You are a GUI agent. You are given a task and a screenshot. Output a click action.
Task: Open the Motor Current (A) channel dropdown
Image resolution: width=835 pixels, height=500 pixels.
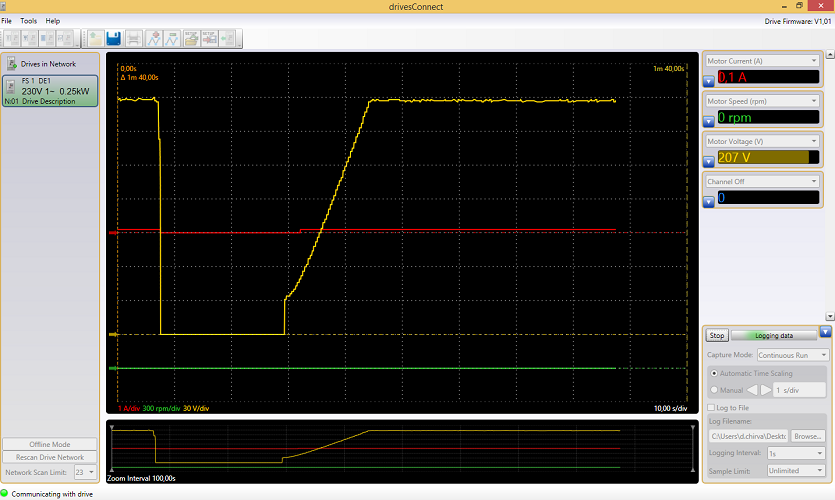coord(762,61)
